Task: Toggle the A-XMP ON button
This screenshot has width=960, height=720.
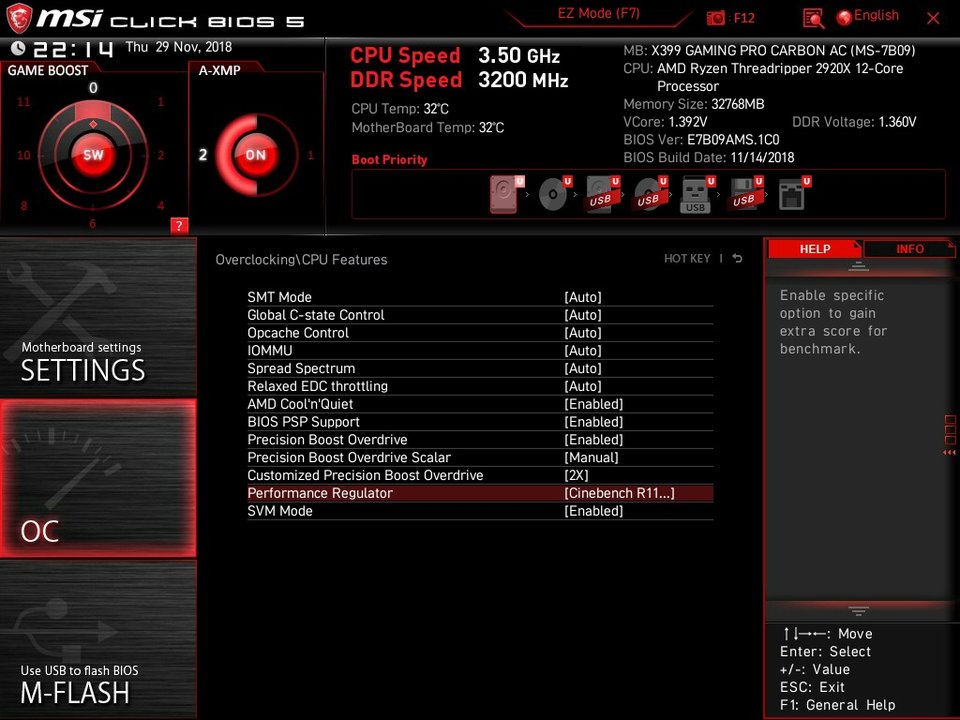Action: [256, 155]
